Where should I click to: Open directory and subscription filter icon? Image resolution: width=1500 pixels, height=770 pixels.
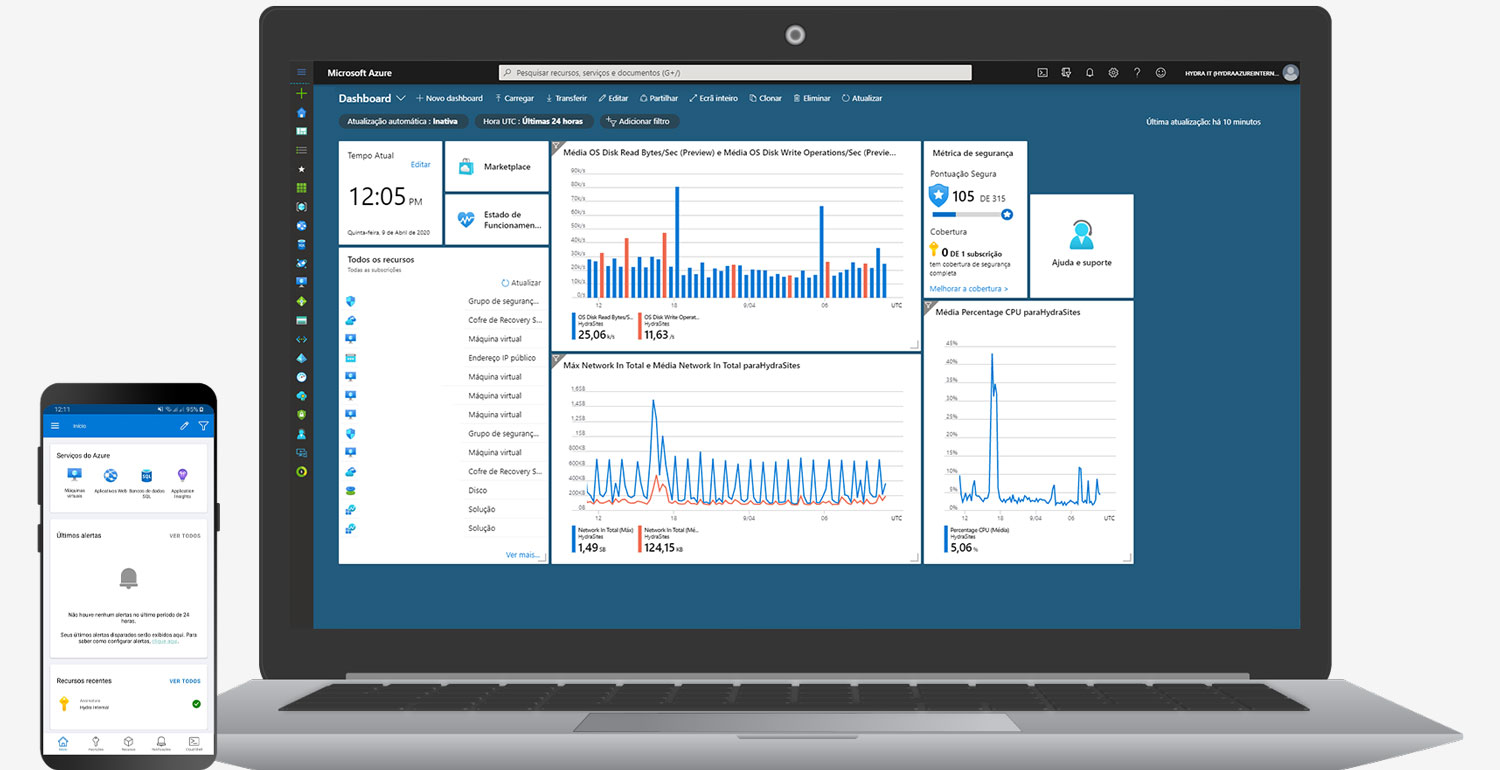pyautogui.click(x=1066, y=72)
